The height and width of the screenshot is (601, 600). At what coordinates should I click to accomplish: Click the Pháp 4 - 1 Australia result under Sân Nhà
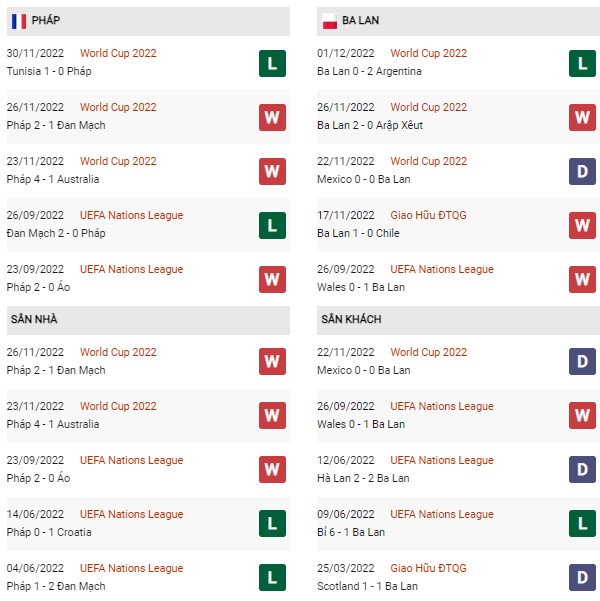pos(53,424)
